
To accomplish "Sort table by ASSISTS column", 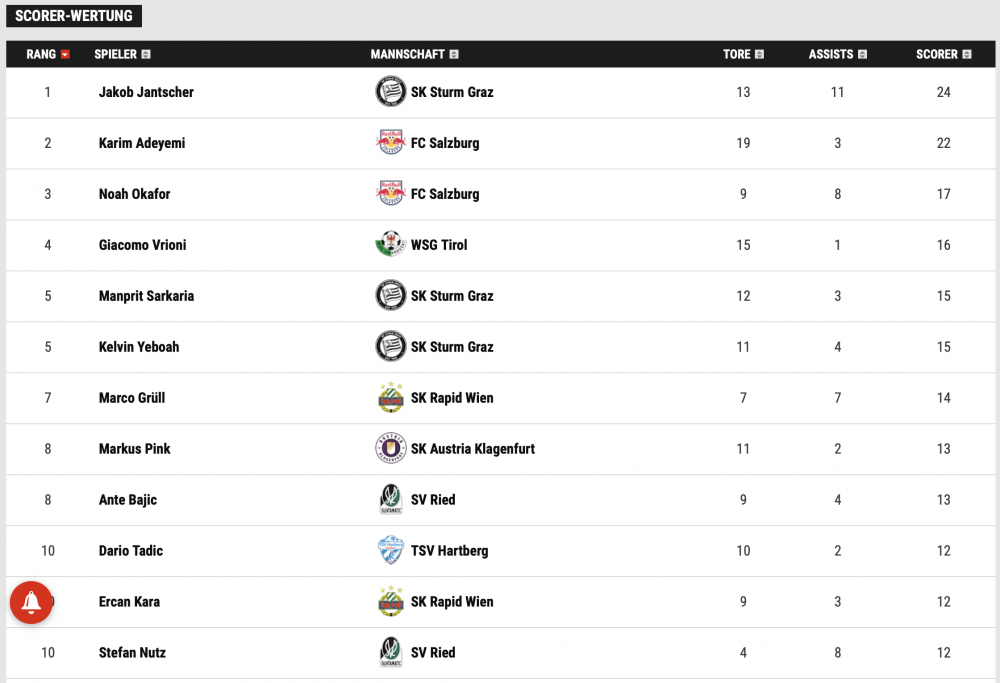I will [x=837, y=54].
